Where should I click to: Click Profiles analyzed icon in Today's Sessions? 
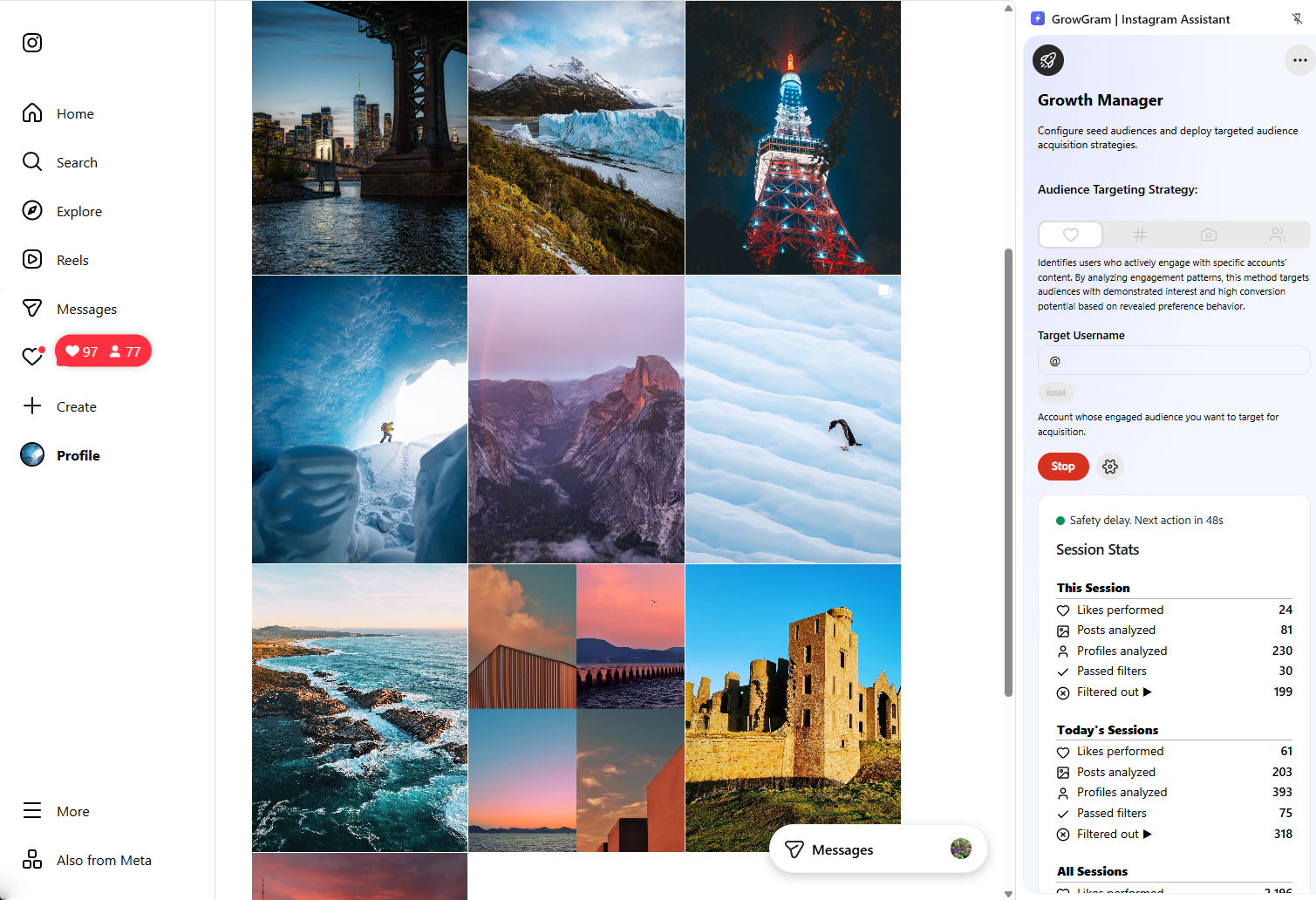pyautogui.click(x=1063, y=793)
